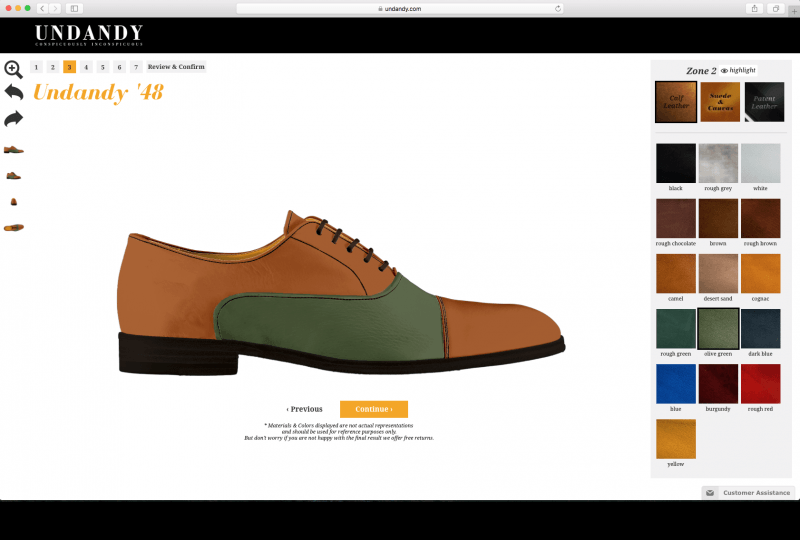This screenshot has height=540, width=800.
Task: Select the dark blue color swatch
Action: coord(760,328)
